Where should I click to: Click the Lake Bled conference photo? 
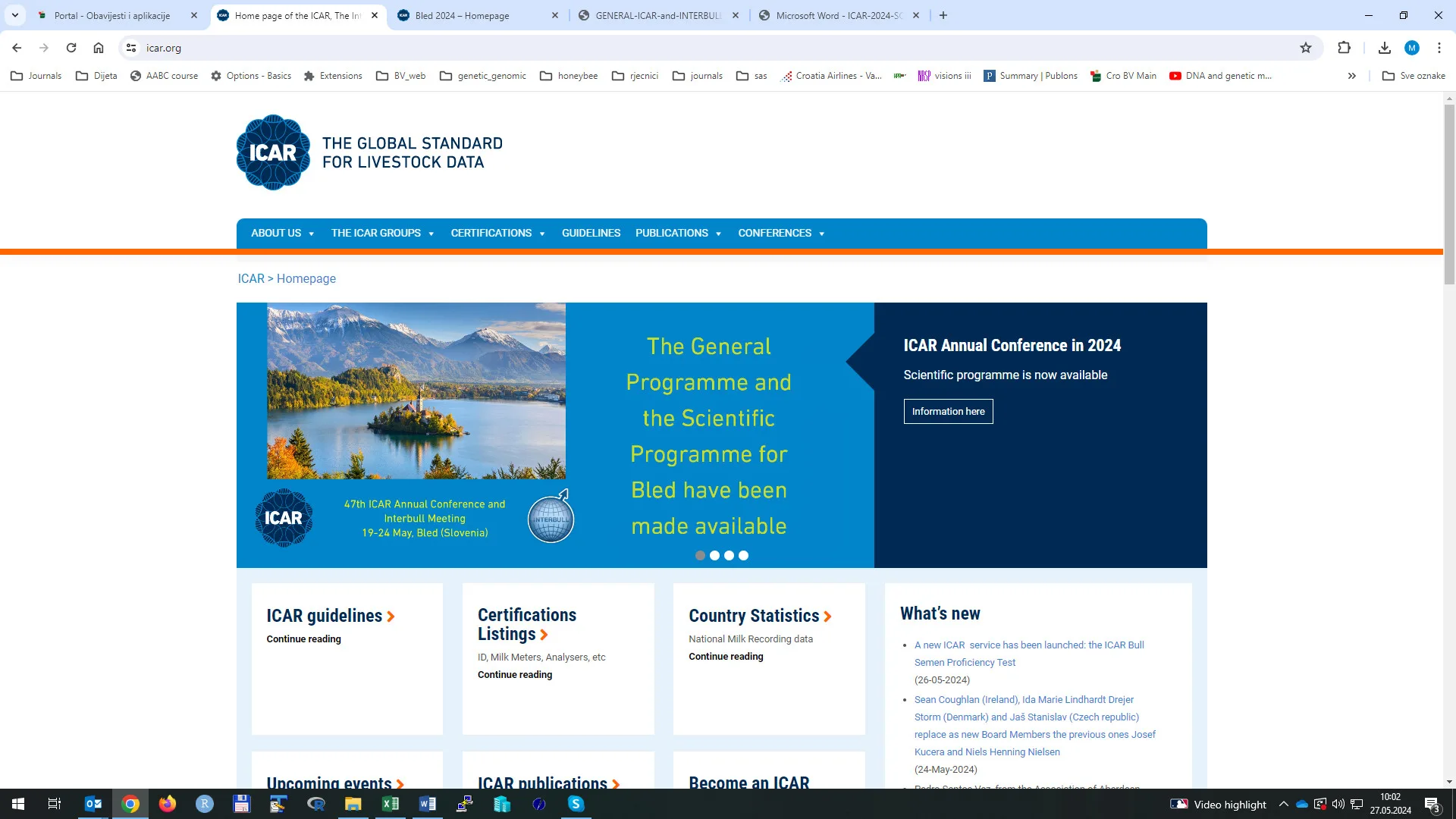tap(416, 391)
